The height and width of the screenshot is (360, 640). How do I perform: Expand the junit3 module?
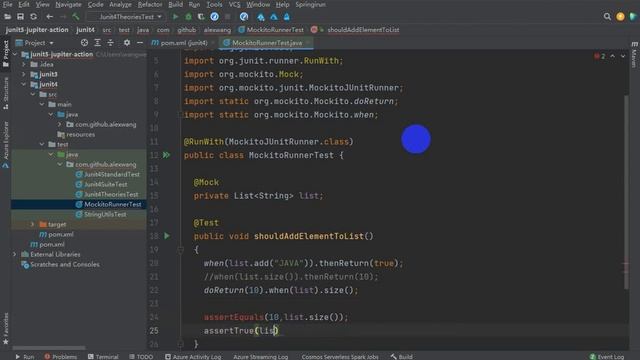(x=24, y=74)
